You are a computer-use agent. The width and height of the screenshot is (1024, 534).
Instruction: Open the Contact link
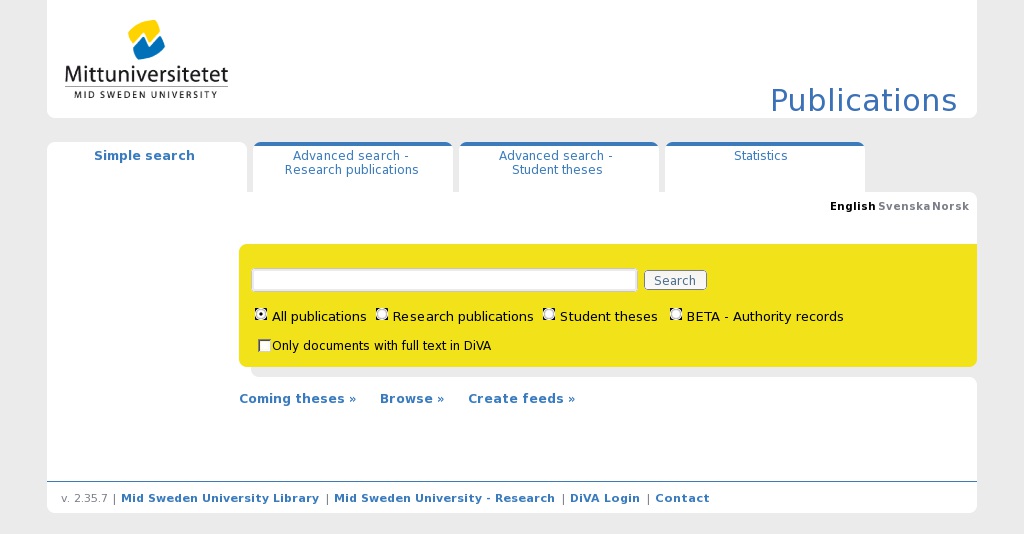pyautogui.click(x=682, y=498)
